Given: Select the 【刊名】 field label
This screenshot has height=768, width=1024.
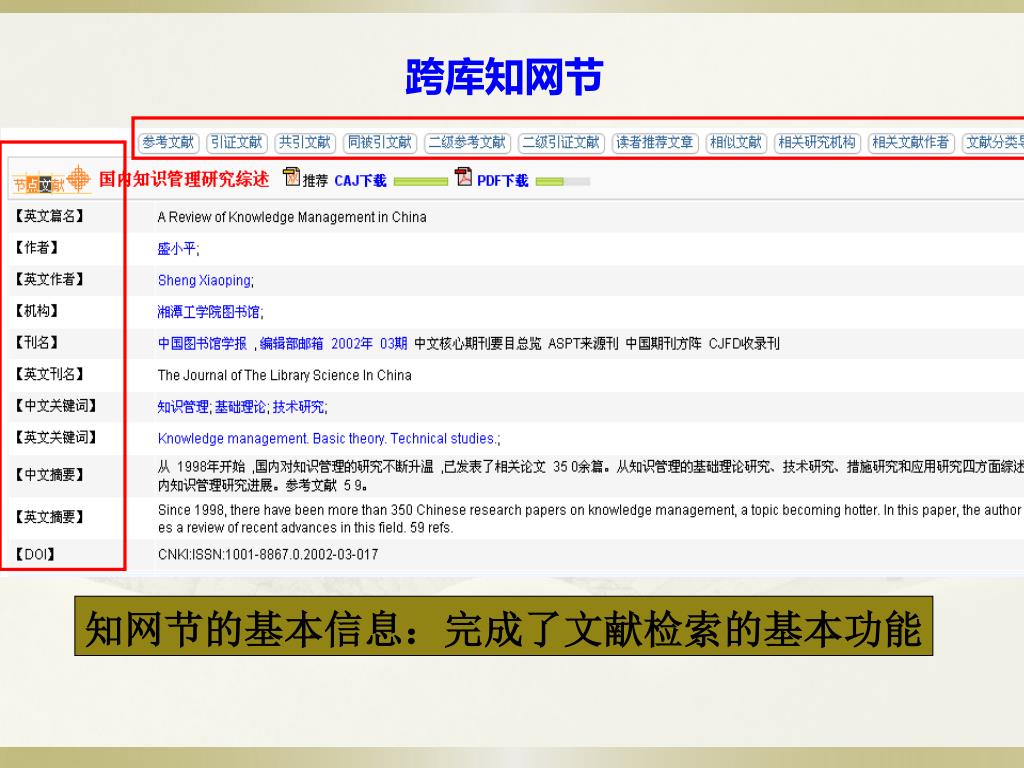Looking at the screenshot, I should coord(37,342).
